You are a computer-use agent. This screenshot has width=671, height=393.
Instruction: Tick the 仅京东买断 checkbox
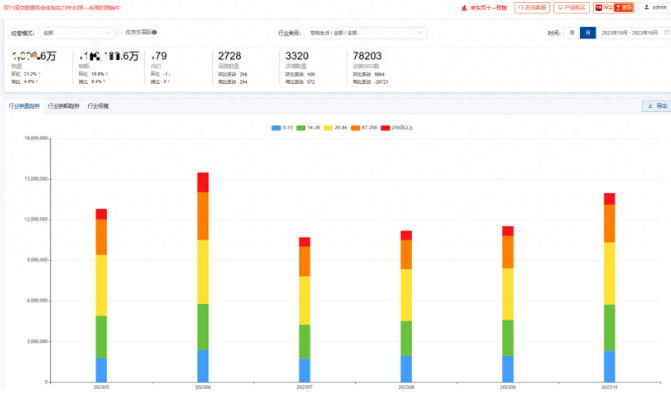pos(120,32)
